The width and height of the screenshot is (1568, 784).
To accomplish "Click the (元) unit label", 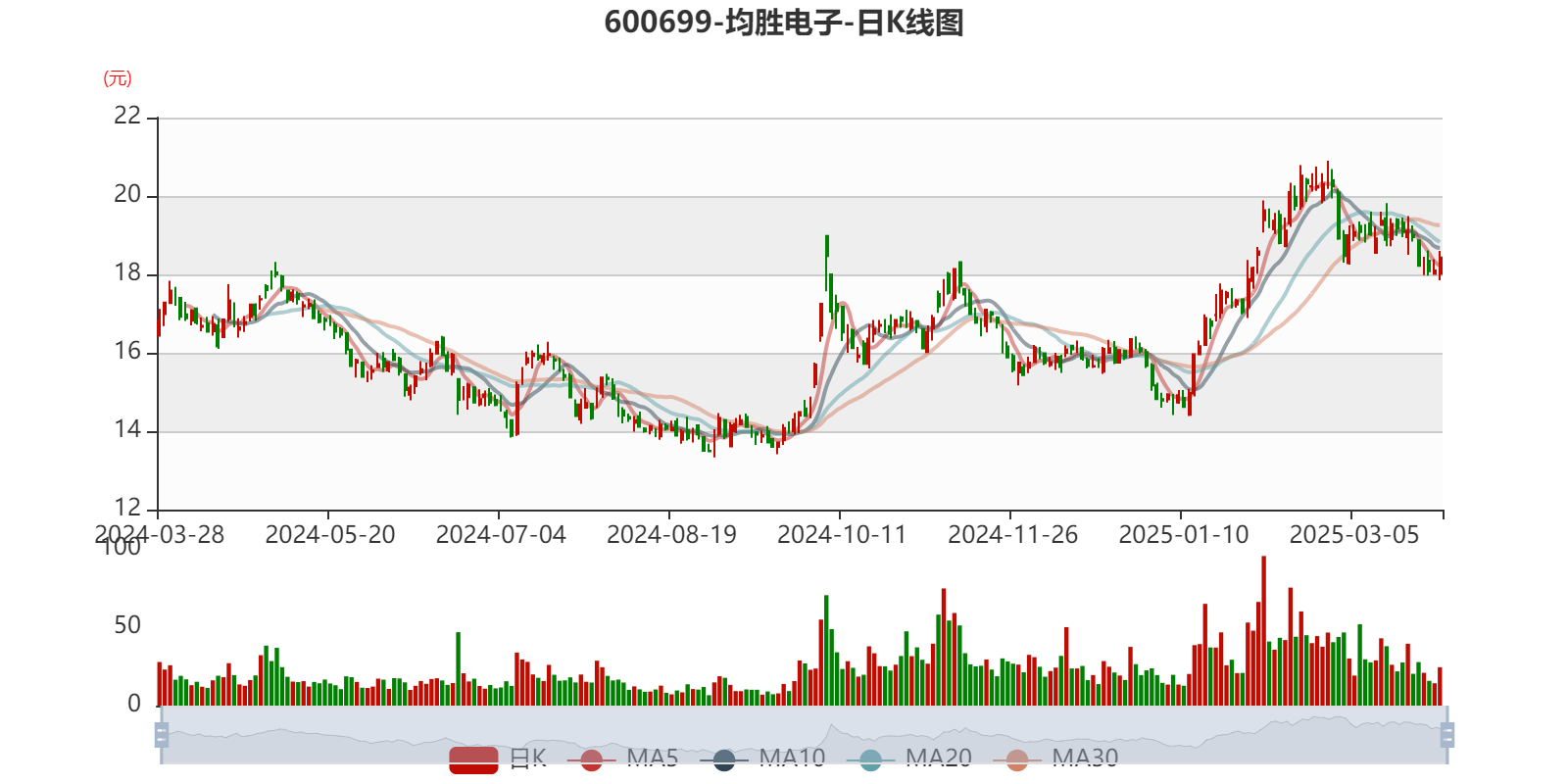I will coord(118,78).
